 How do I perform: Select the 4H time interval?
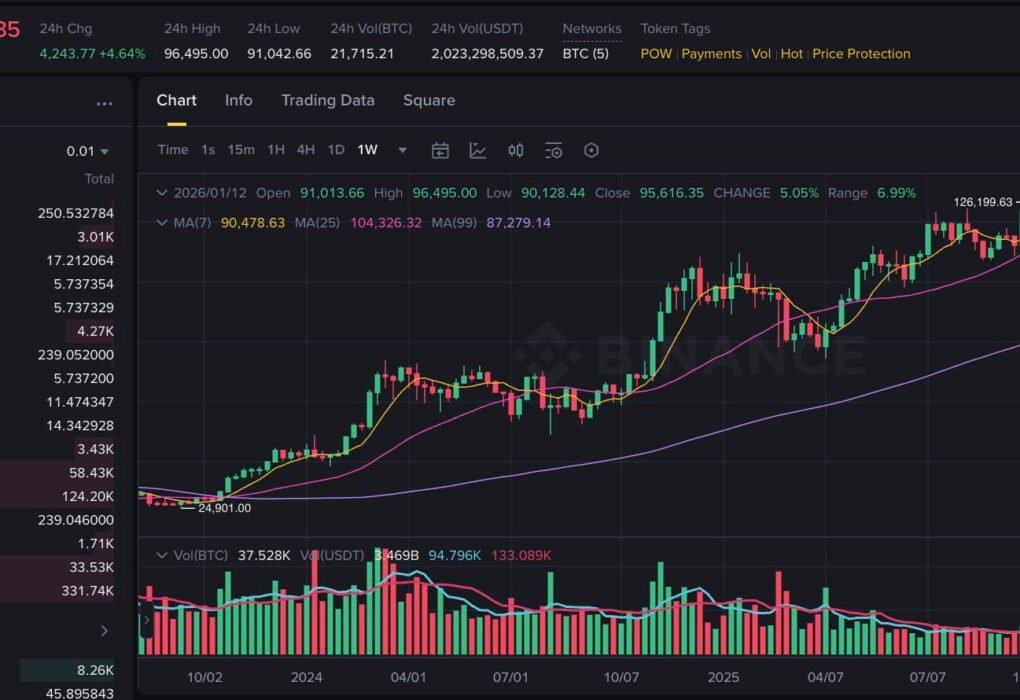[x=306, y=150]
